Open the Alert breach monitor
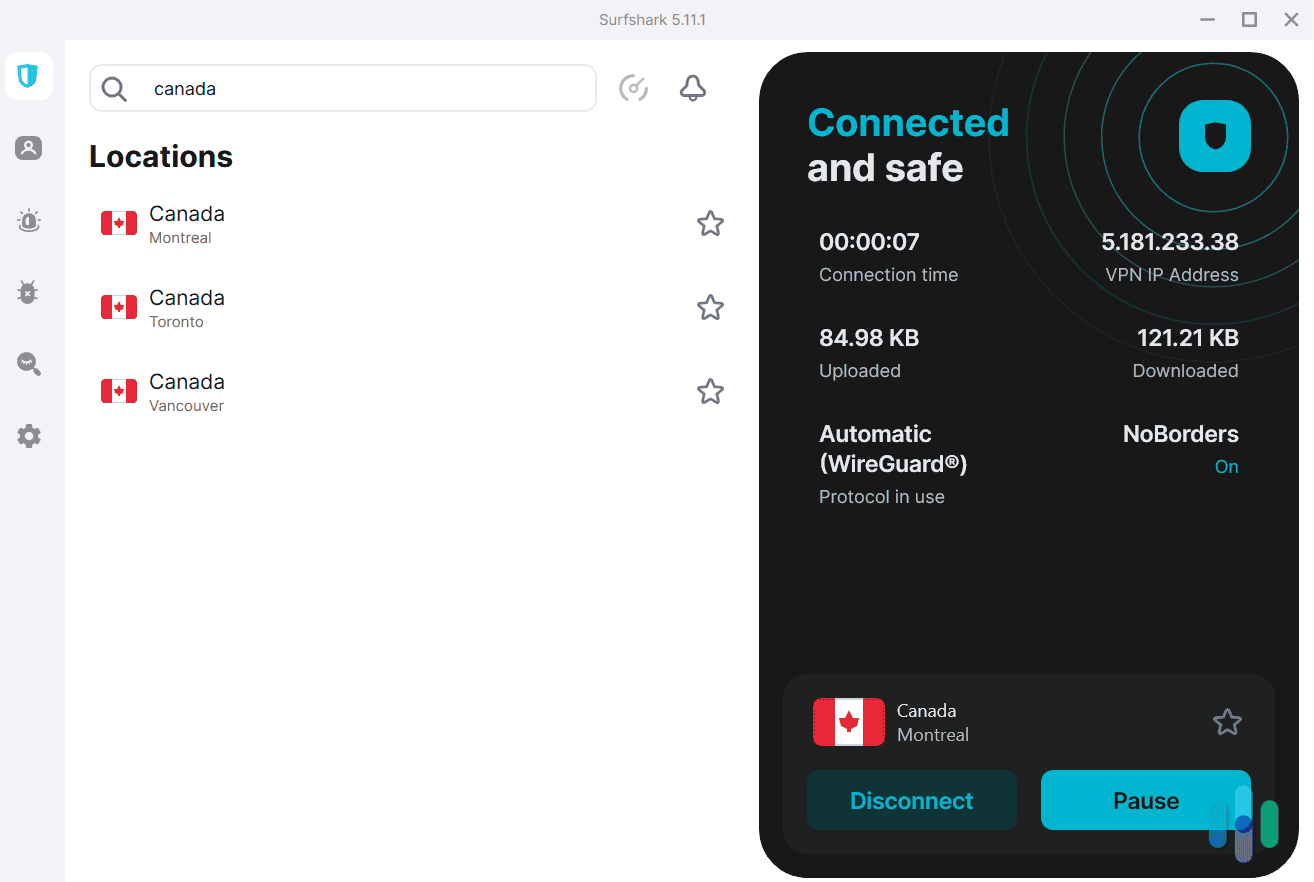Image resolution: width=1314 pixels, height=882 pixels. [x=29, y=221]
